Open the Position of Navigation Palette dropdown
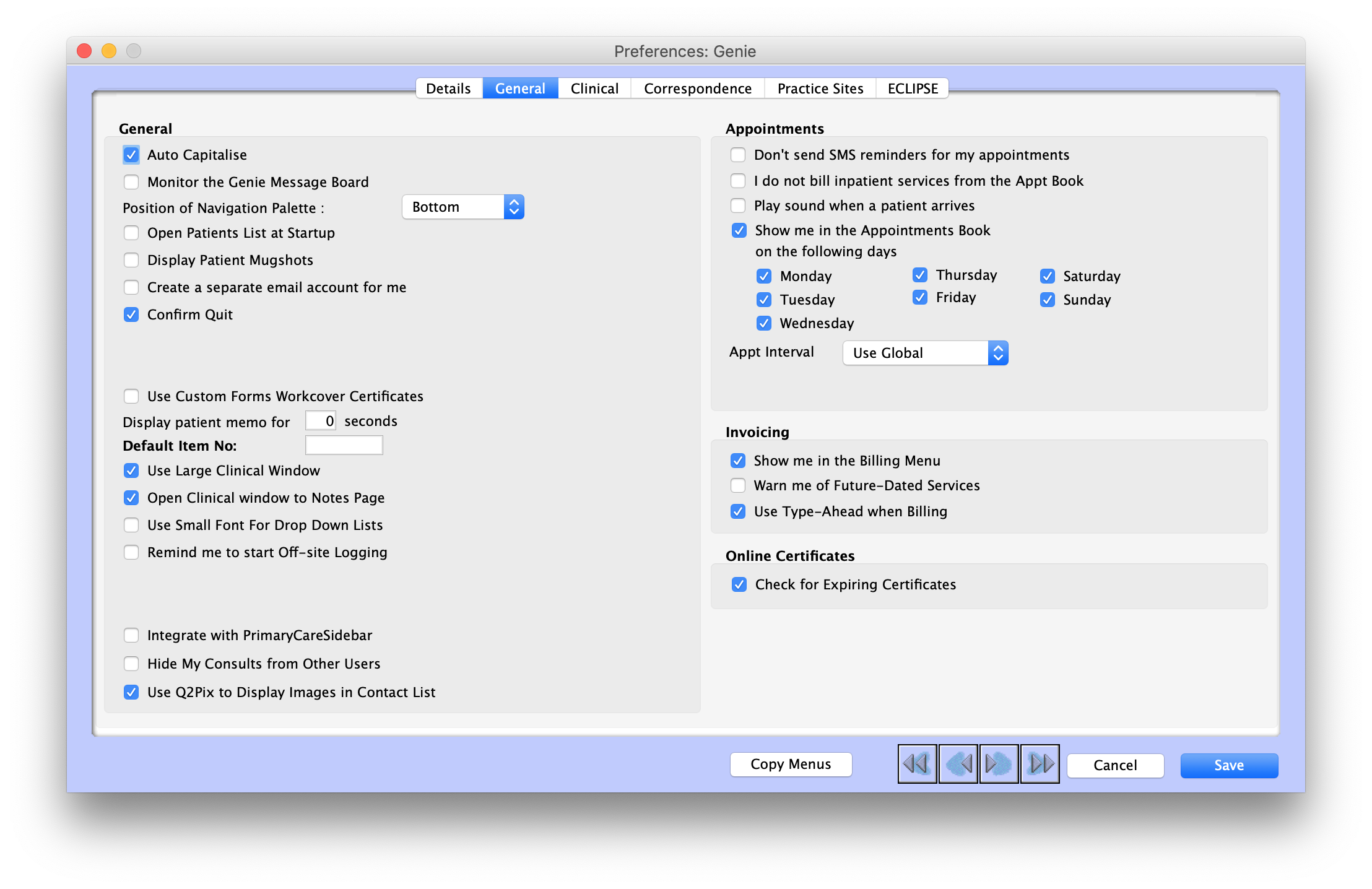Image resolution: width=1372 pixels, height=889 pixels. click(463, 206)
